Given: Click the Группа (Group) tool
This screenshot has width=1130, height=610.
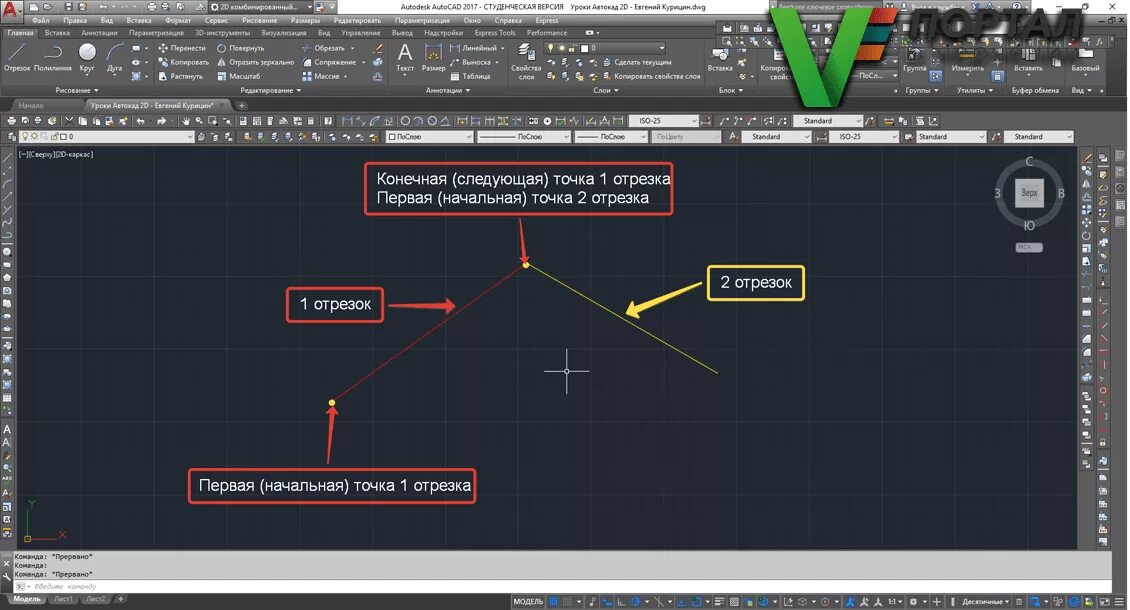Looking at the screenshot, I should (915, 61).
